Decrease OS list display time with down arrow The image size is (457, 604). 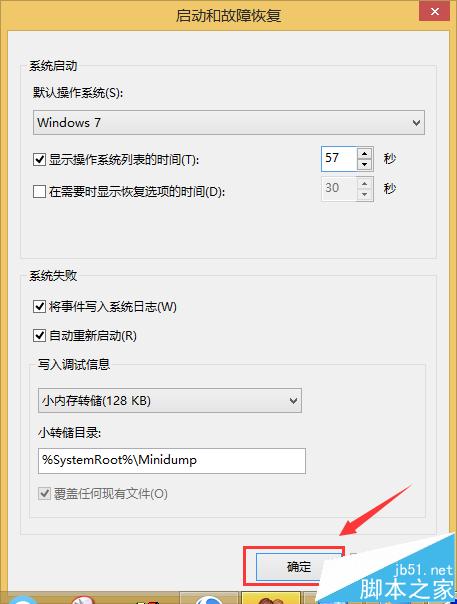364,164
